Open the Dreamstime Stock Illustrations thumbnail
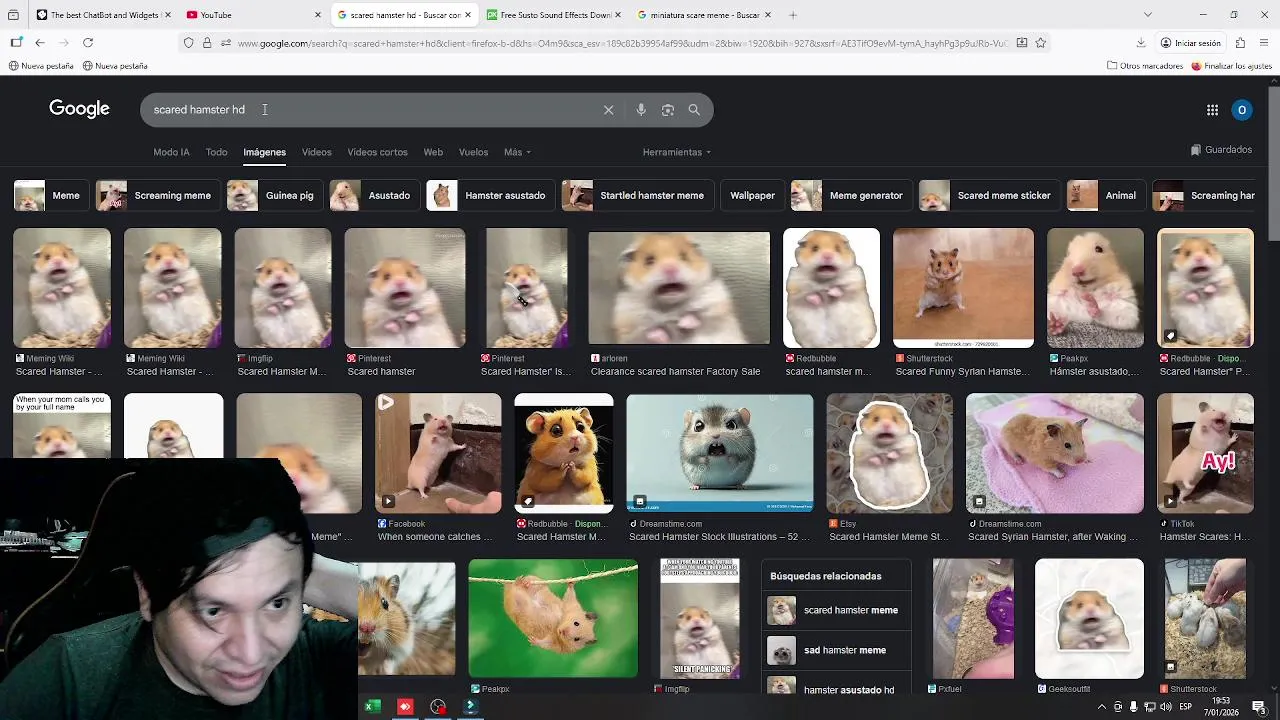Image resolution: width=1280 pixels, height=720 pixels. coord(719,453)
